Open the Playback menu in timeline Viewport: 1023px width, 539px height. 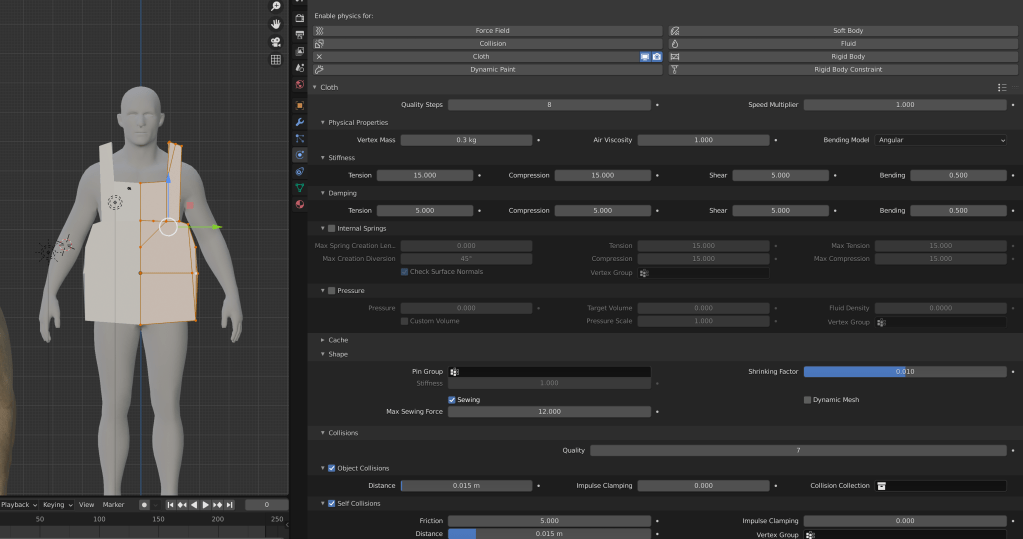click(x=19, y=505)
